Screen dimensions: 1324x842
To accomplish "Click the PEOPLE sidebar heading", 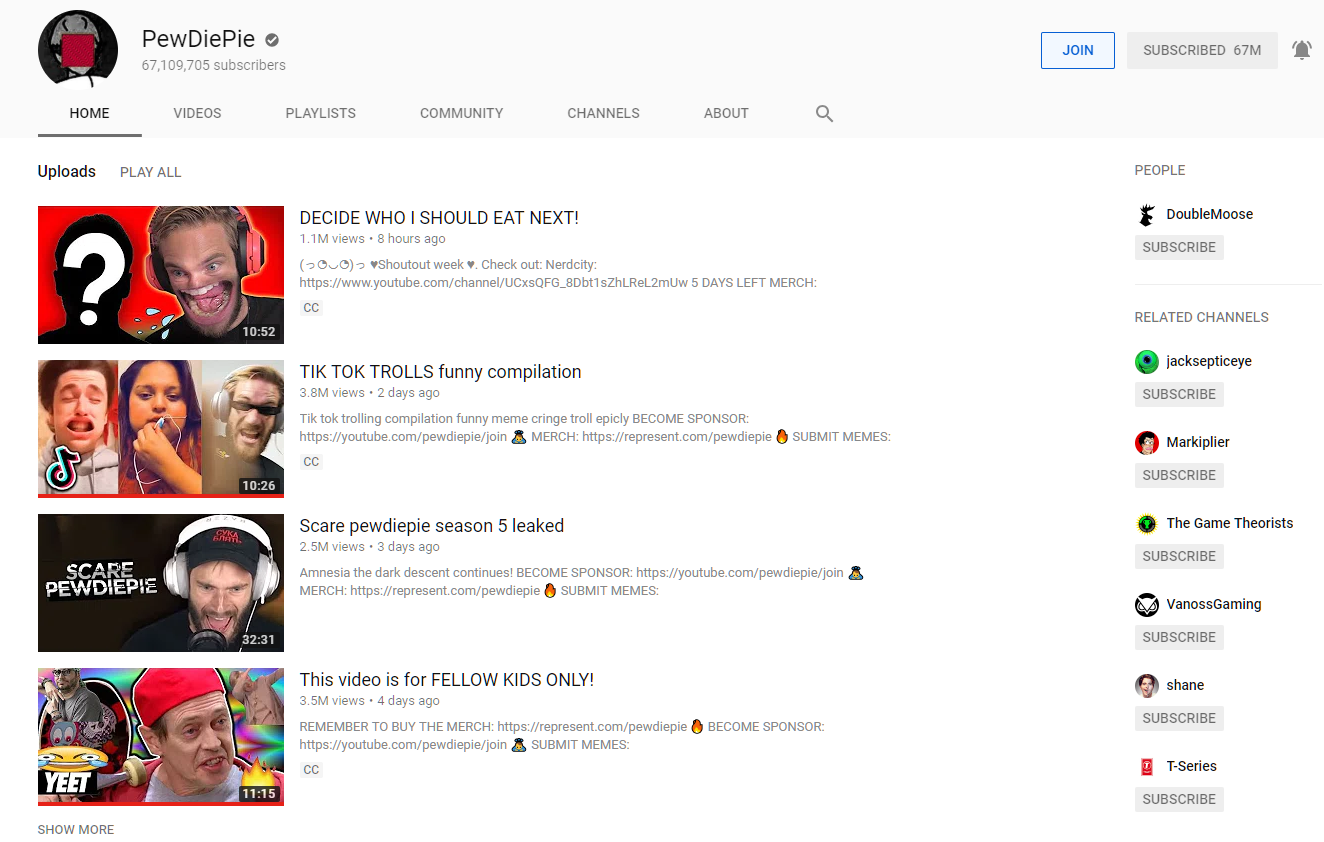I will pos(1160,170).
